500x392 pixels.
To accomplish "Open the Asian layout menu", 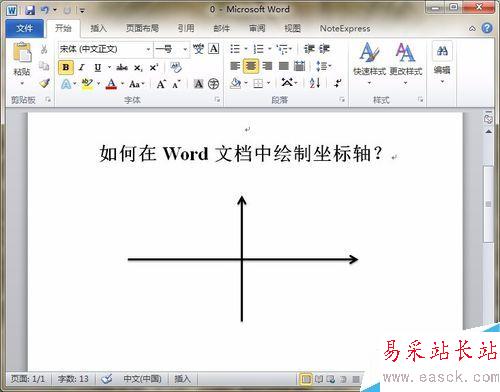I will tap(288, 83).
